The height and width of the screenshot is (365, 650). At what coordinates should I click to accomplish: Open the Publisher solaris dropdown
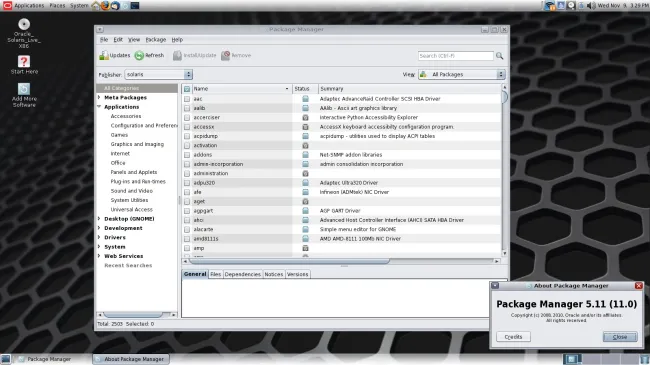[x=158, y=75]
